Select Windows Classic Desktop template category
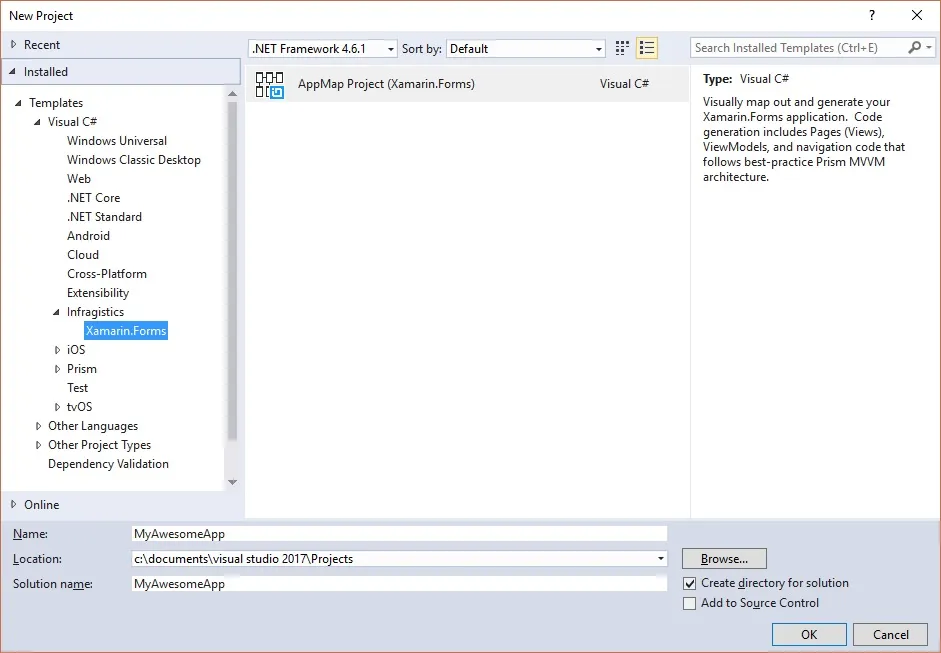This screenshot has height=653, width=941. tap(133, 160)
